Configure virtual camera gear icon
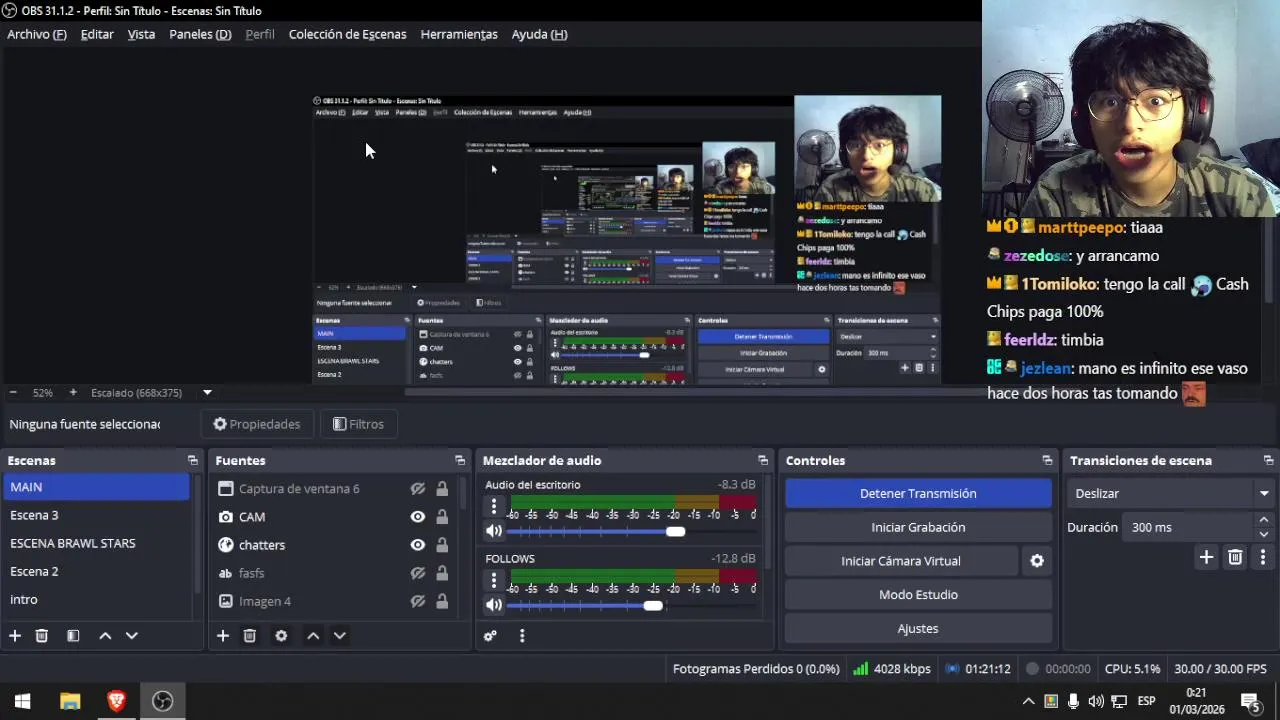The width and height of the screenshot is (1280, 720). [x=1037, y=561]
